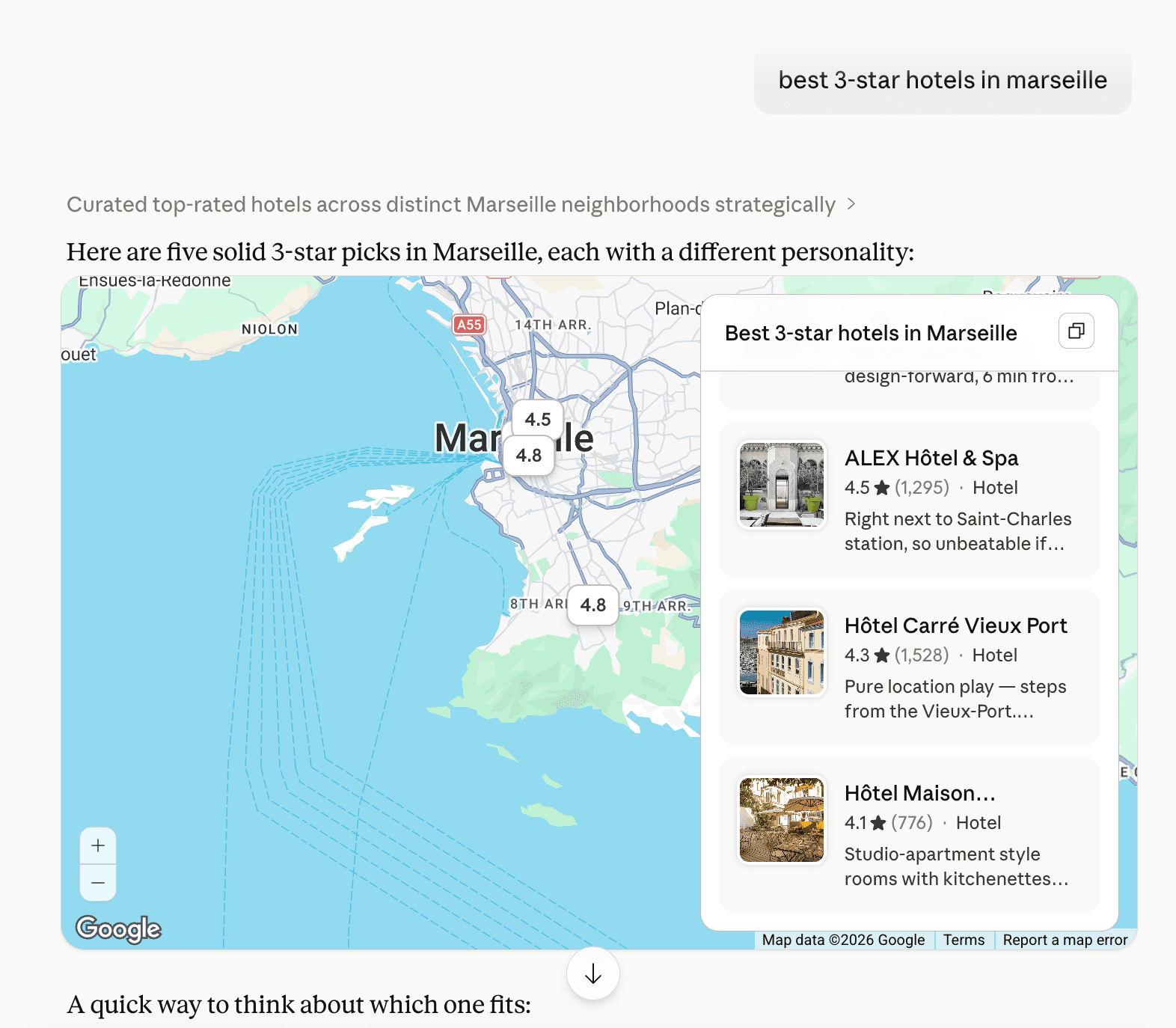Click the NIOLON map label
This screenshot has width=1176, height=1028.
pos(269,329)
